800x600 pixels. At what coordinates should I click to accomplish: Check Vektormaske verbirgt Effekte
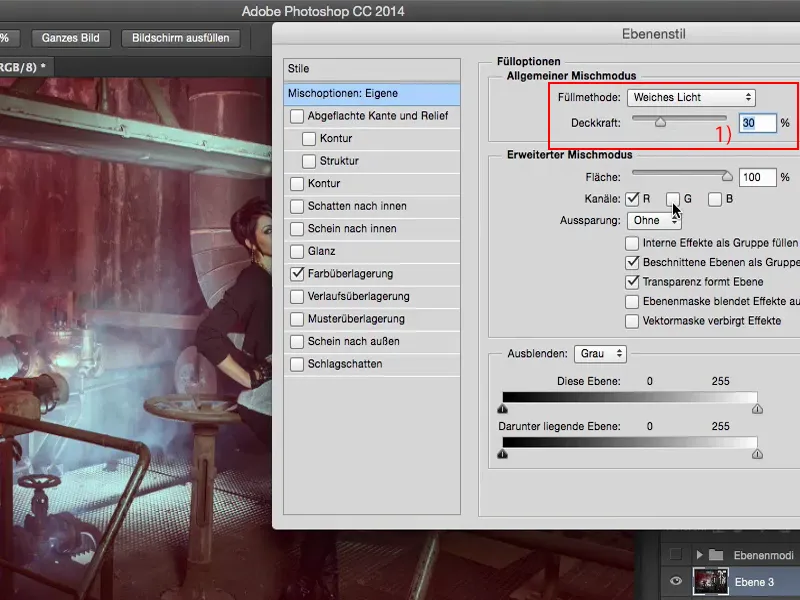(x=632, y=321)
